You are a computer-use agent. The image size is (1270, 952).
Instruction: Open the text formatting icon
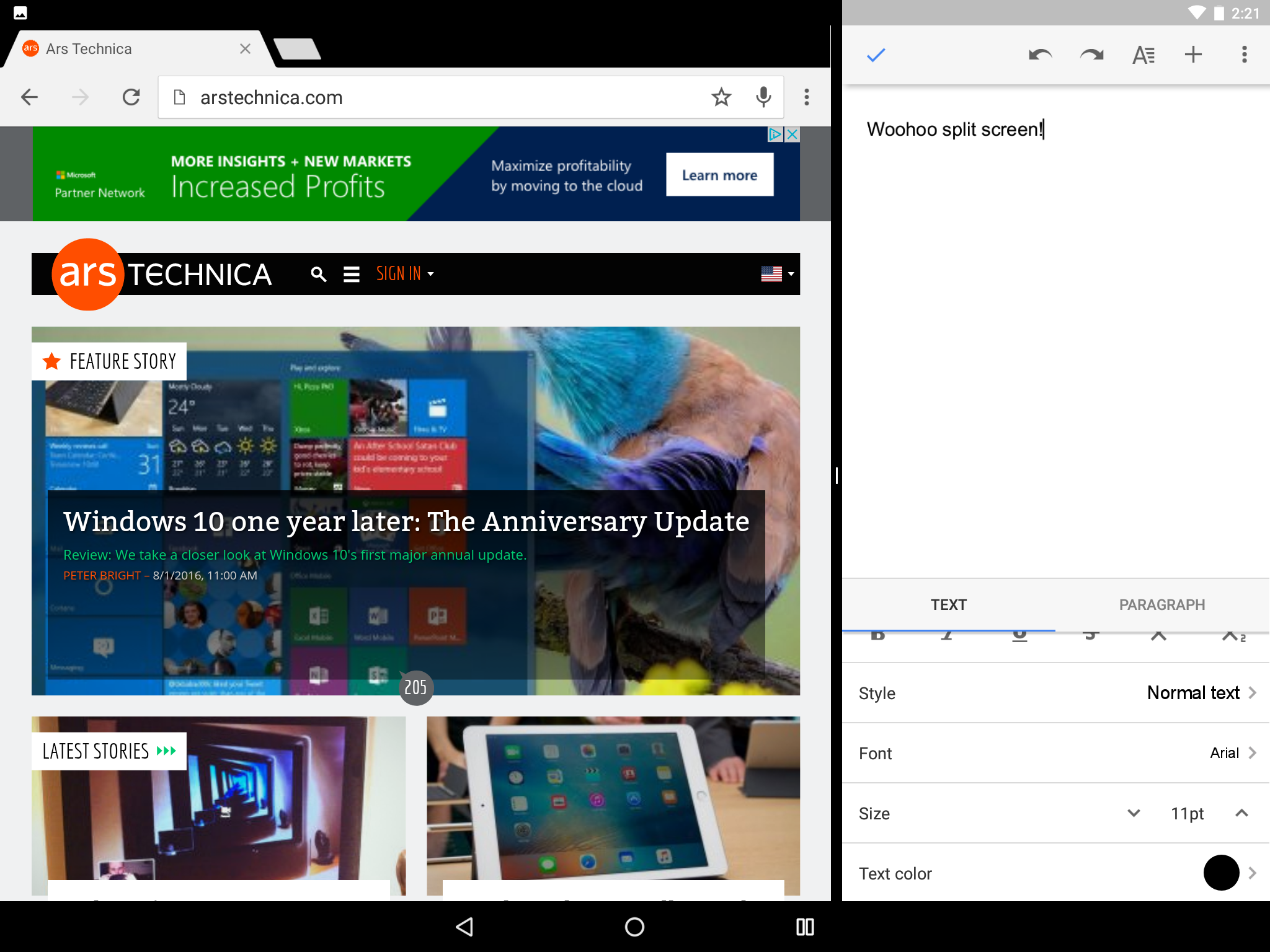pos(1143,55)
